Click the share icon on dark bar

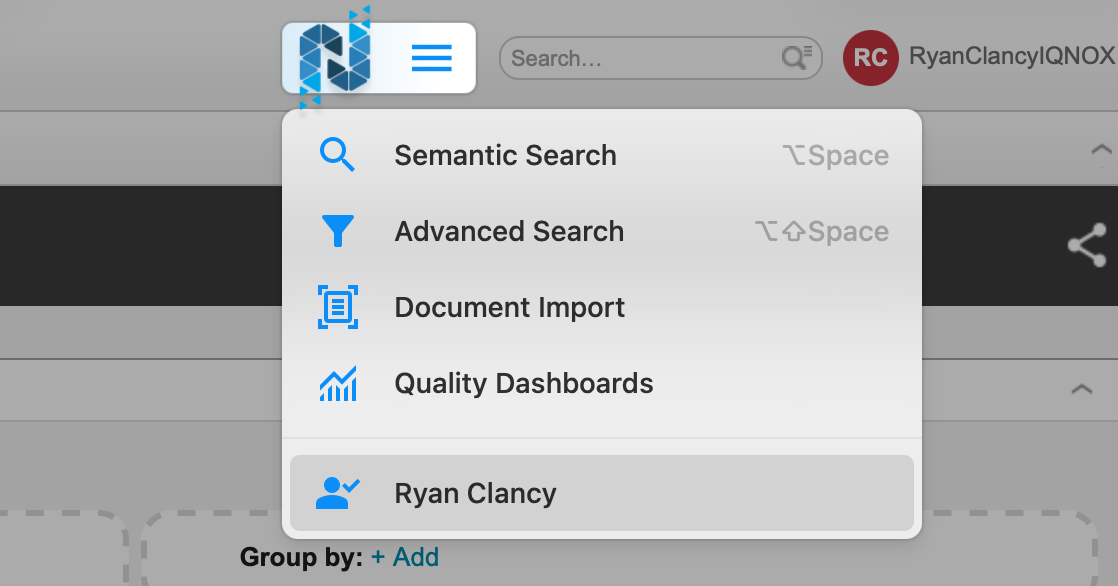[x=1086, y=245]
